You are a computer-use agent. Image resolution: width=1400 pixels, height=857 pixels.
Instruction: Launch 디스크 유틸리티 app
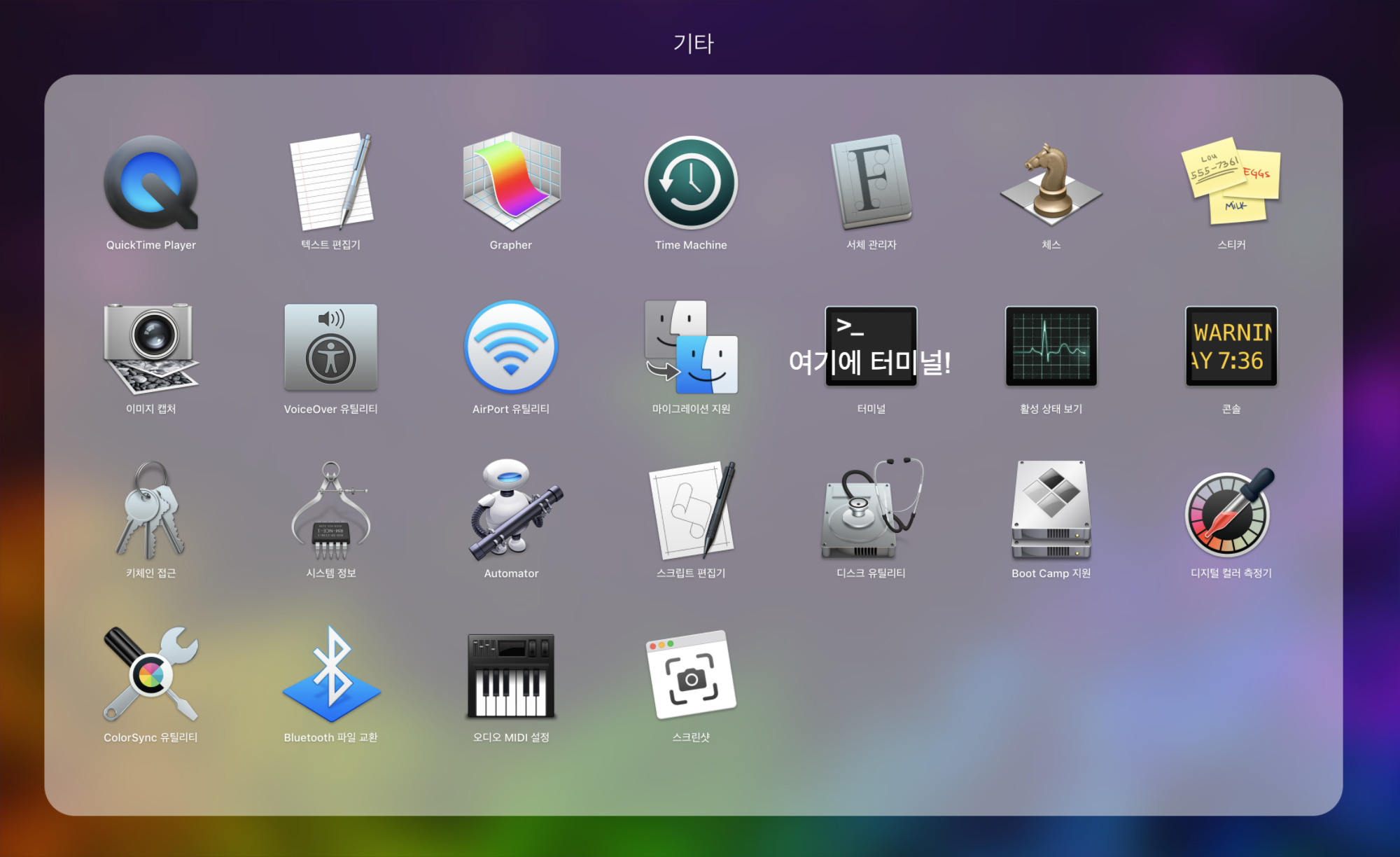pos(871,511)
